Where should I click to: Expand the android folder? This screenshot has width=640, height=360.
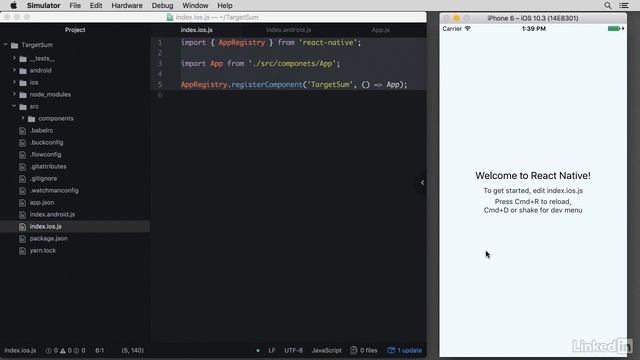[x=14, y=70]
